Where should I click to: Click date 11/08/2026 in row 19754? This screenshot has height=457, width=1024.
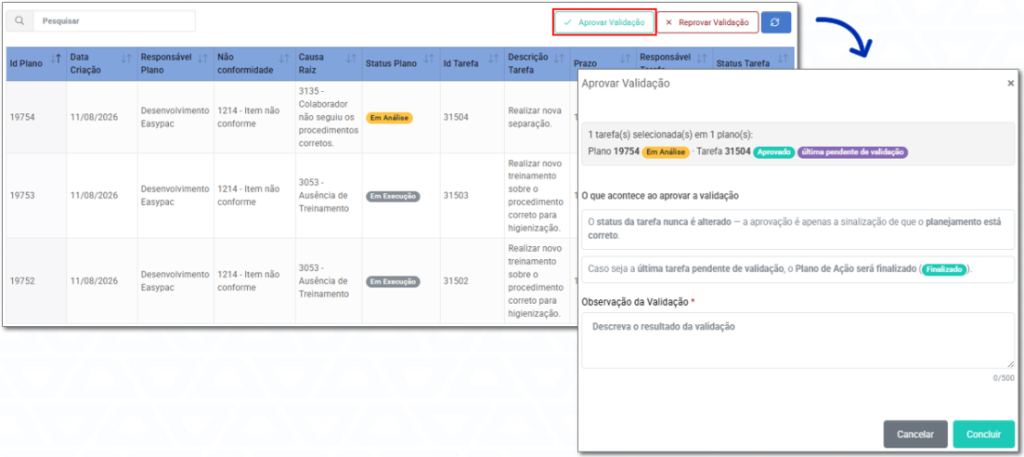[x=94, y=118]
